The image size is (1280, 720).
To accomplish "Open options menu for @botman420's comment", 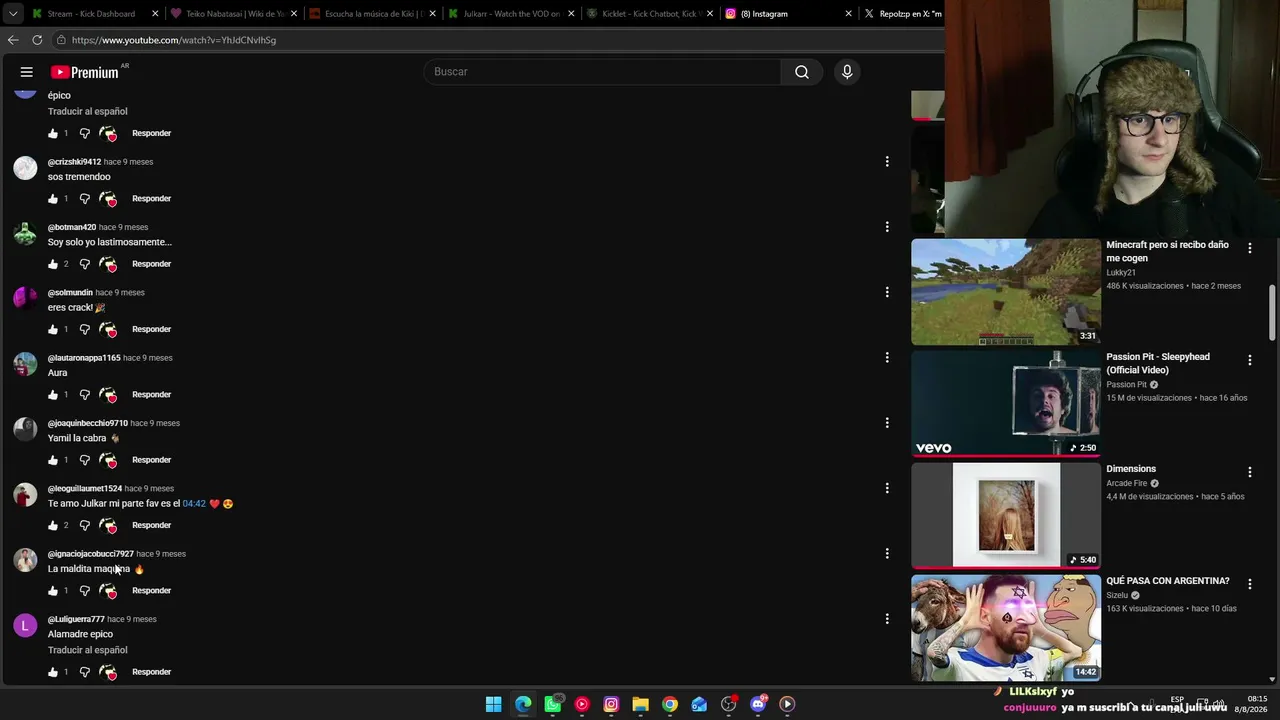I will [x=887, y=227].
